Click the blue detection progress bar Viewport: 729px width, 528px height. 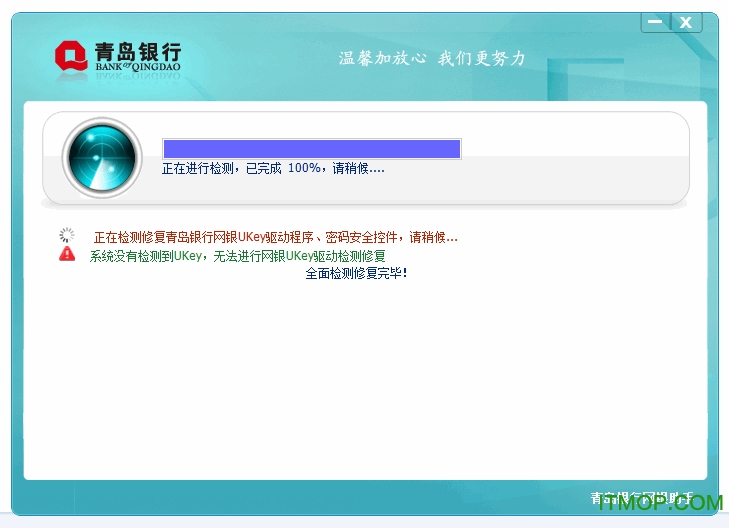pos(311,149)
